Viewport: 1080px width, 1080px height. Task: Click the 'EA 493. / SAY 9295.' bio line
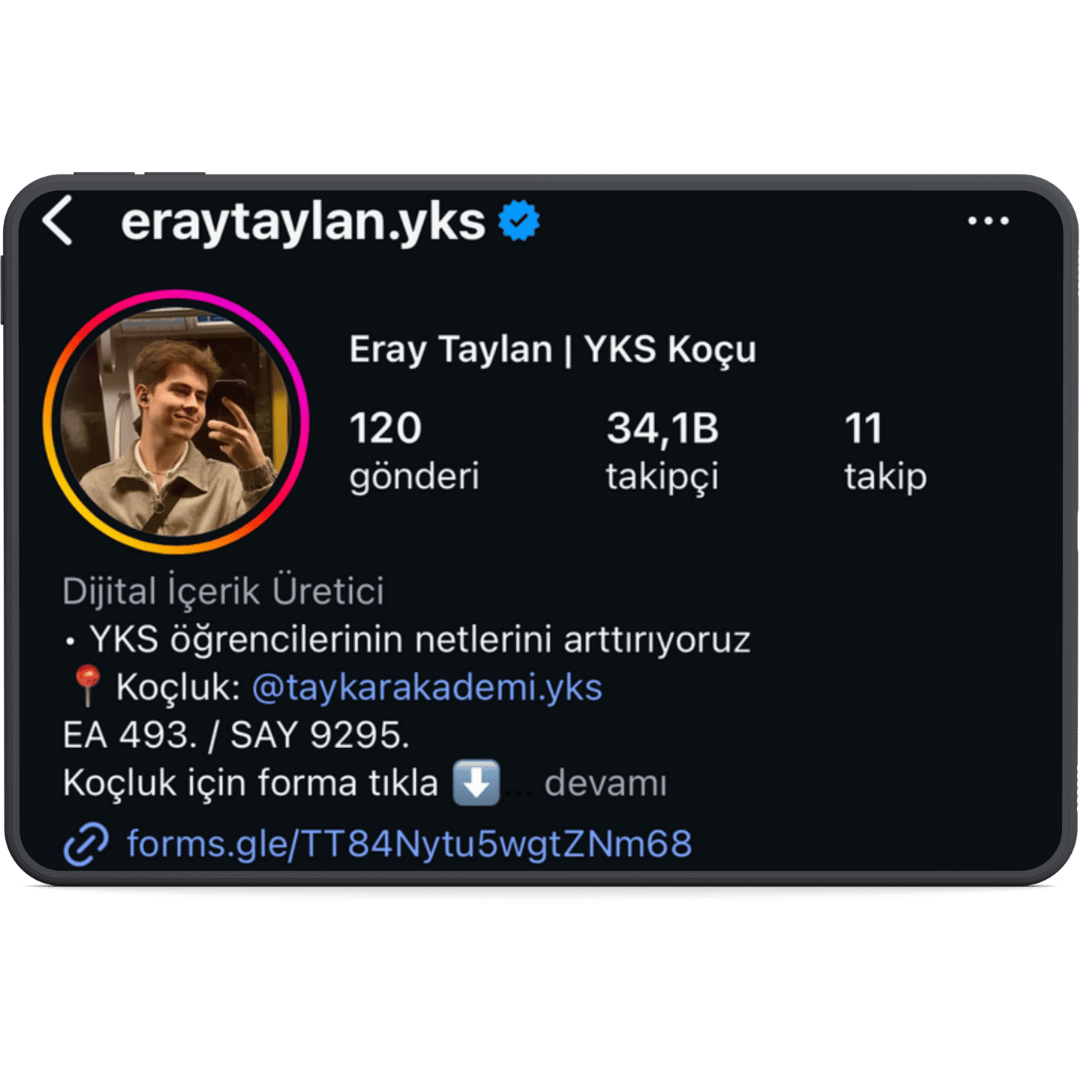click(236, 735)
